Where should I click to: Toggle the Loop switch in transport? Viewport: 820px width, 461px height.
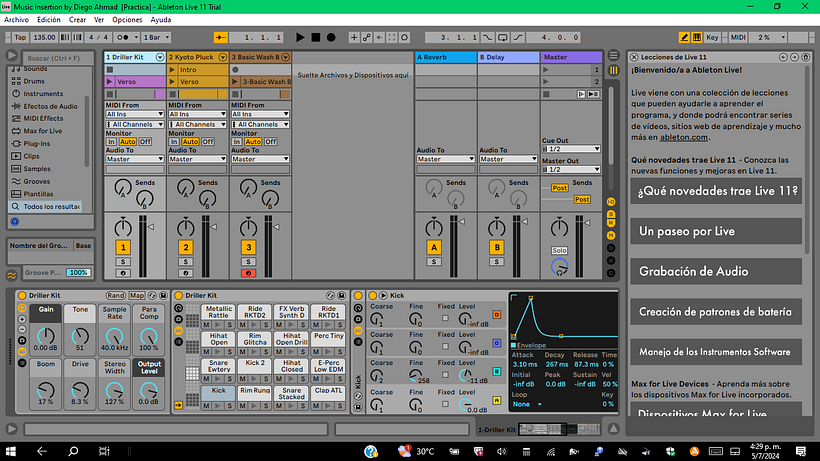click(503, 37)
